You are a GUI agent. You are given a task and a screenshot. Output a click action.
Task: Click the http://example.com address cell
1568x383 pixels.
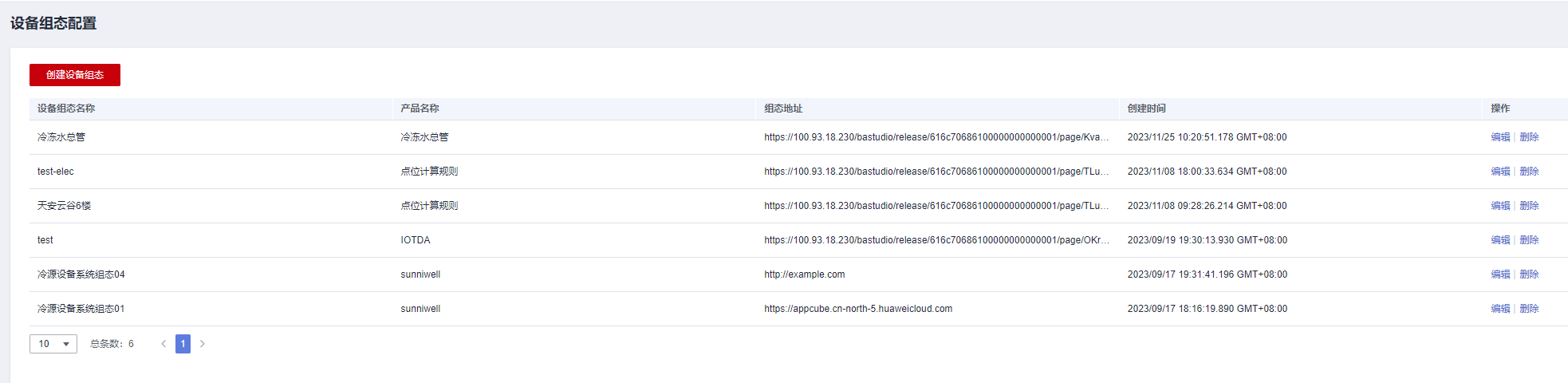tap(805, 274)
